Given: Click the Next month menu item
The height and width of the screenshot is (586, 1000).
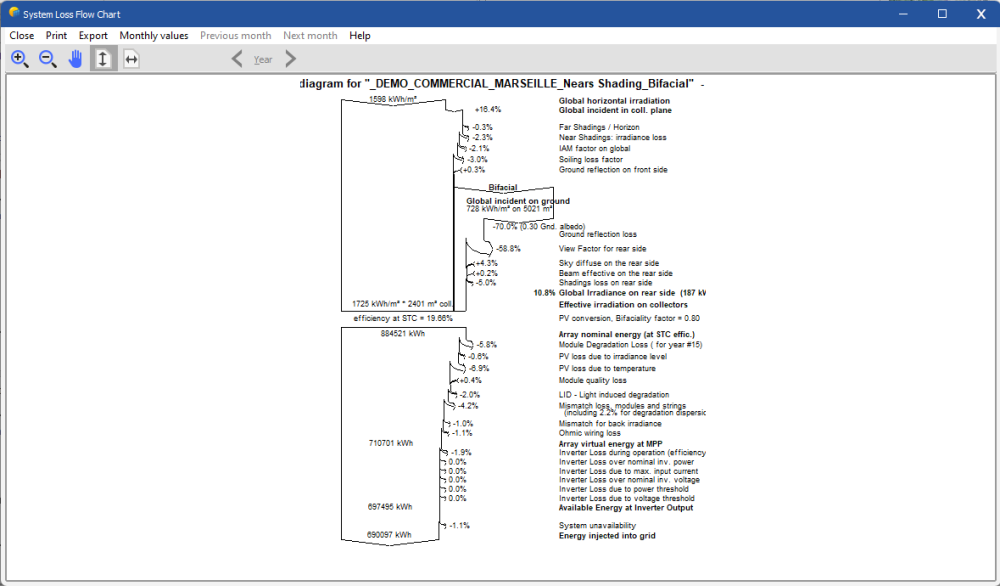Looking at the screenshot, I should (310, 35).
